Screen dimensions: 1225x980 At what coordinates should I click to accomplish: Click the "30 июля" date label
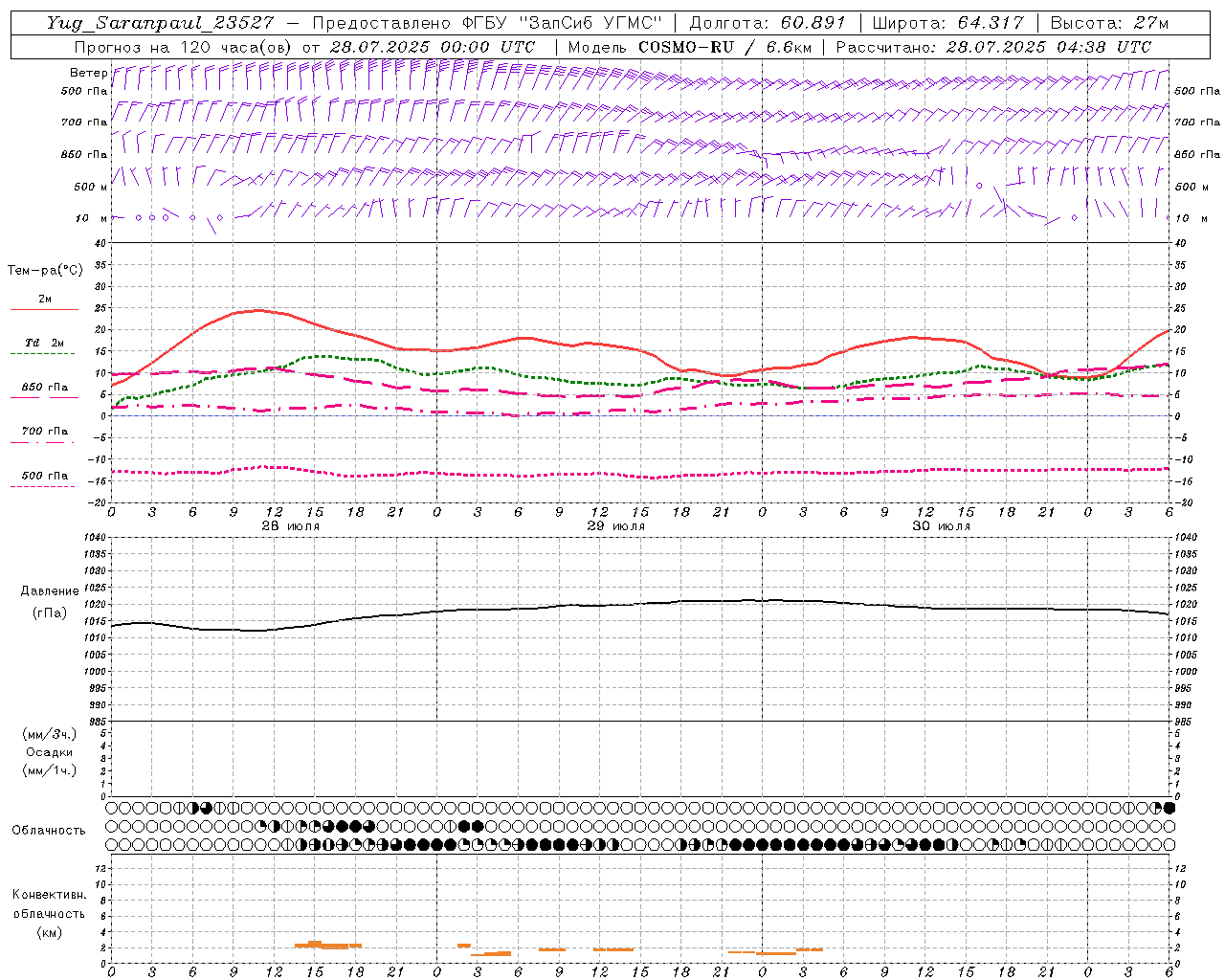[941, 525]
